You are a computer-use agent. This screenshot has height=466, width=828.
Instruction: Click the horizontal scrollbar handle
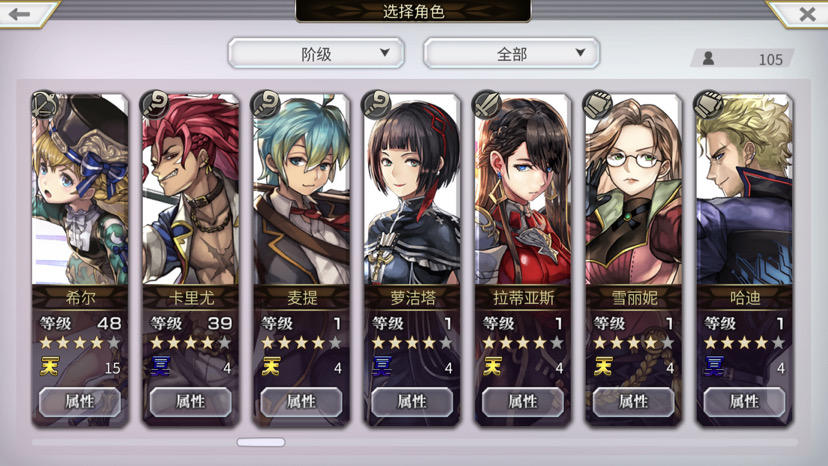(261, 442)
